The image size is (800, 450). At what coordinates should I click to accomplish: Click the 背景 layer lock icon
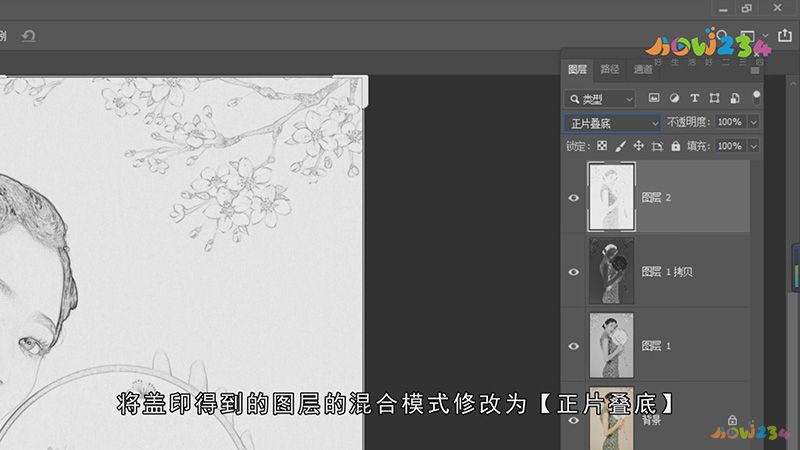(x=732, y=420)
